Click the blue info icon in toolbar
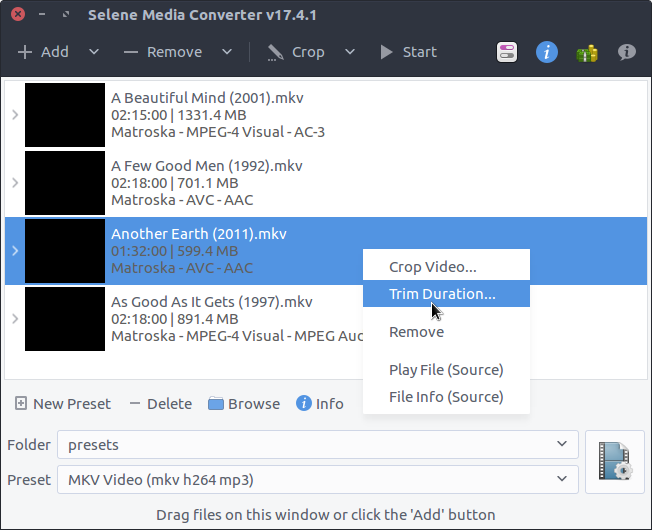652x530 pixels. coord(546,52)
